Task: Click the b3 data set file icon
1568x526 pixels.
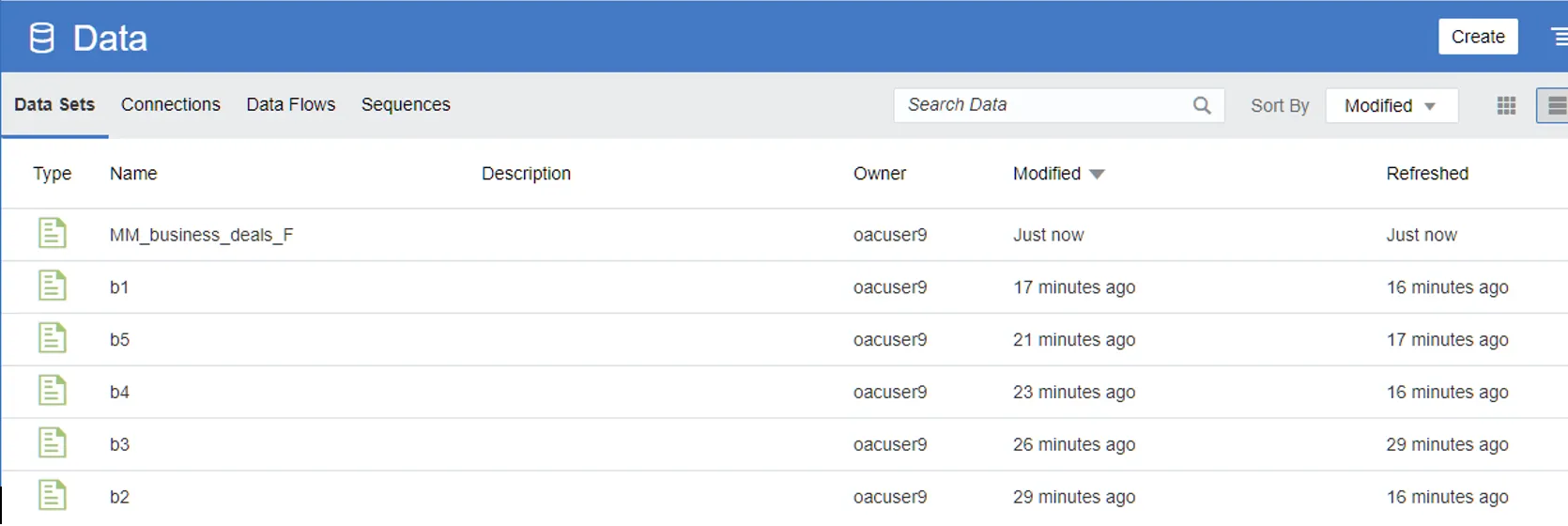Action: pyautogui.click(x=53, y=443)
